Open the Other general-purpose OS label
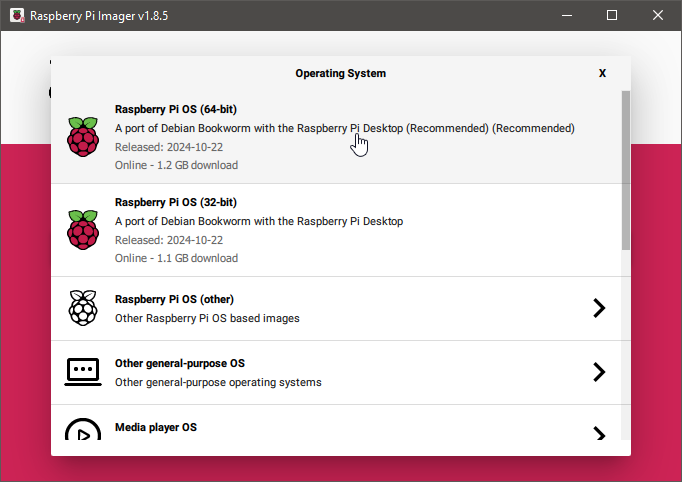This screenshot has width=682, height=482. point(180,363)
